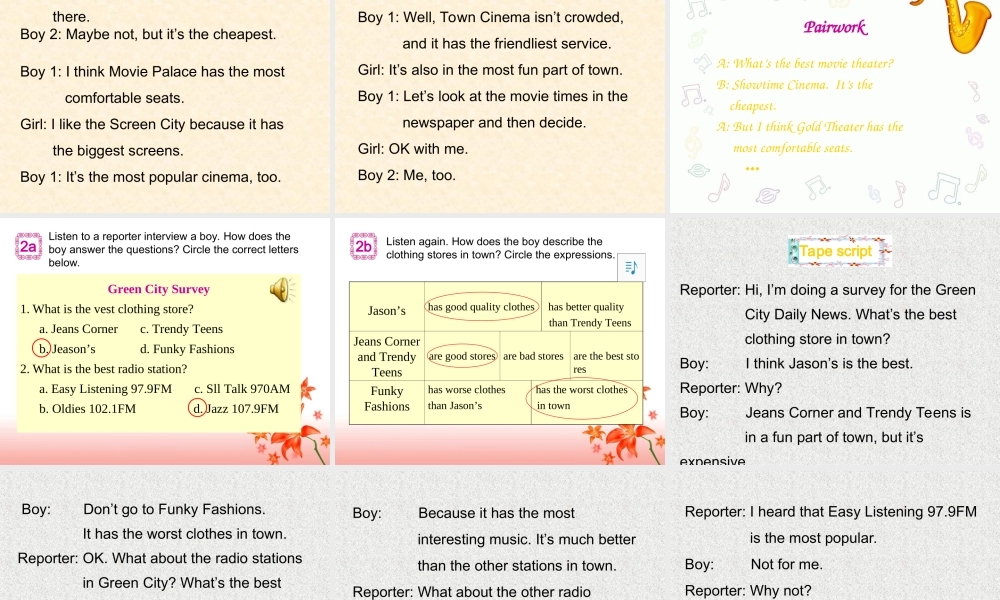Choose circled answer d. Jazz 107.9FM
Viewport: 1000px width, 600px height.
(x=234, y=409)
